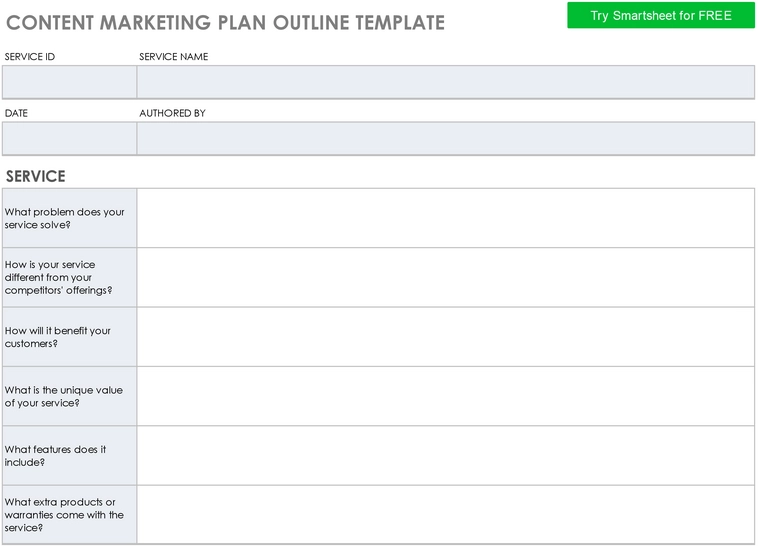Select the text 'What is the unique value of your service?'
This screenshot has height=547, width=758.
pyautogui.click(x=63, y=397)
